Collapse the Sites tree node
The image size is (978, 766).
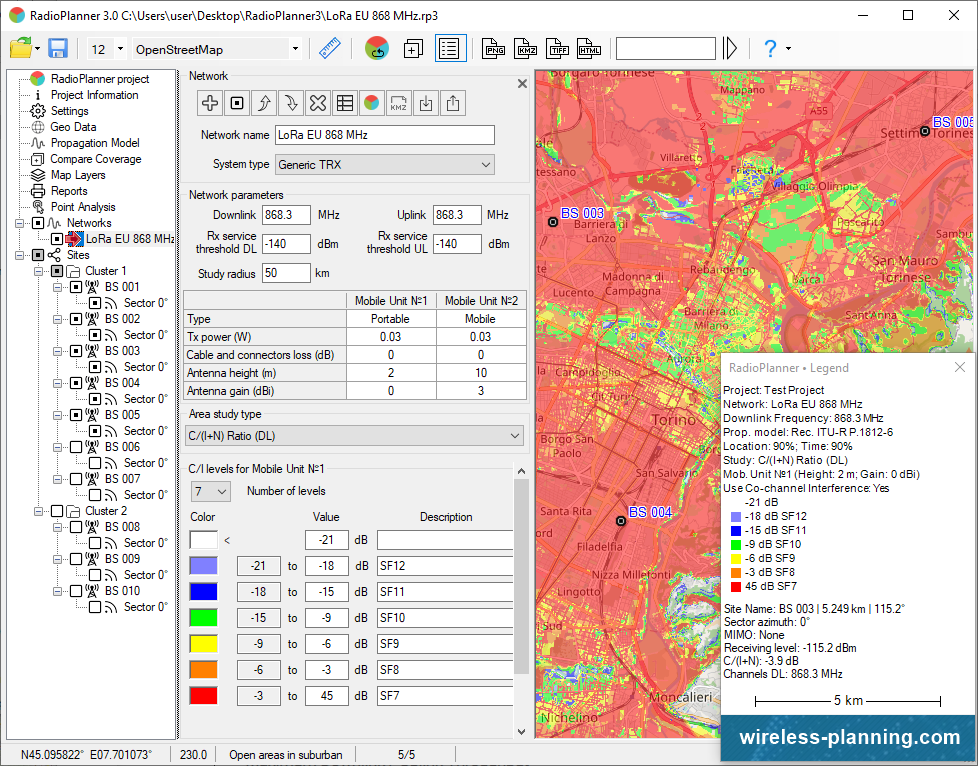19,255
